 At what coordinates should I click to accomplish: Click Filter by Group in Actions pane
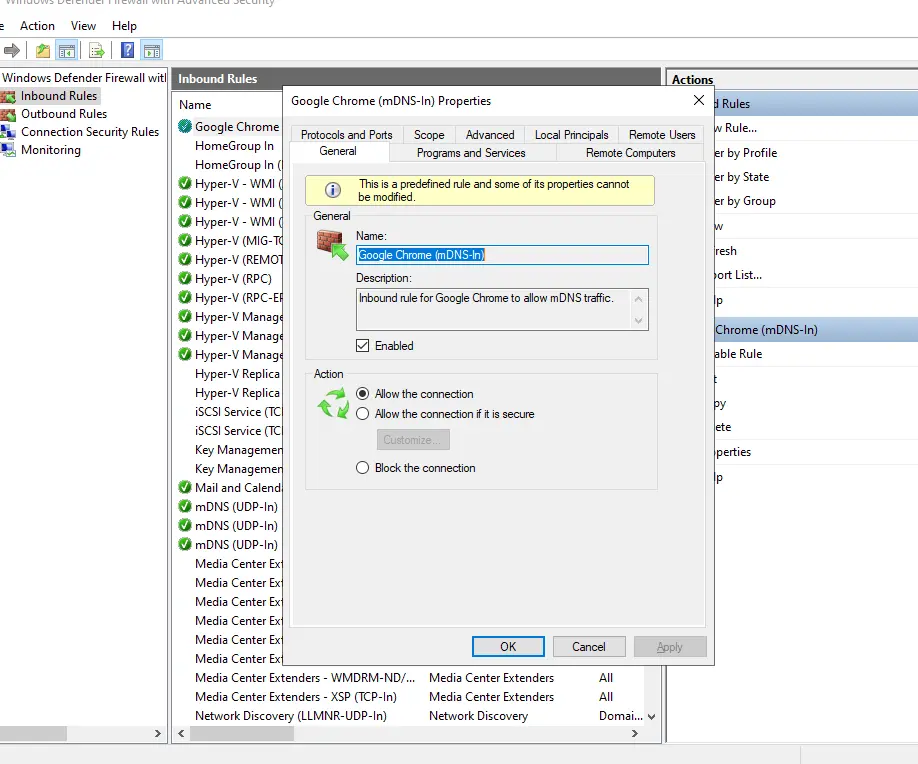(745, 201)
